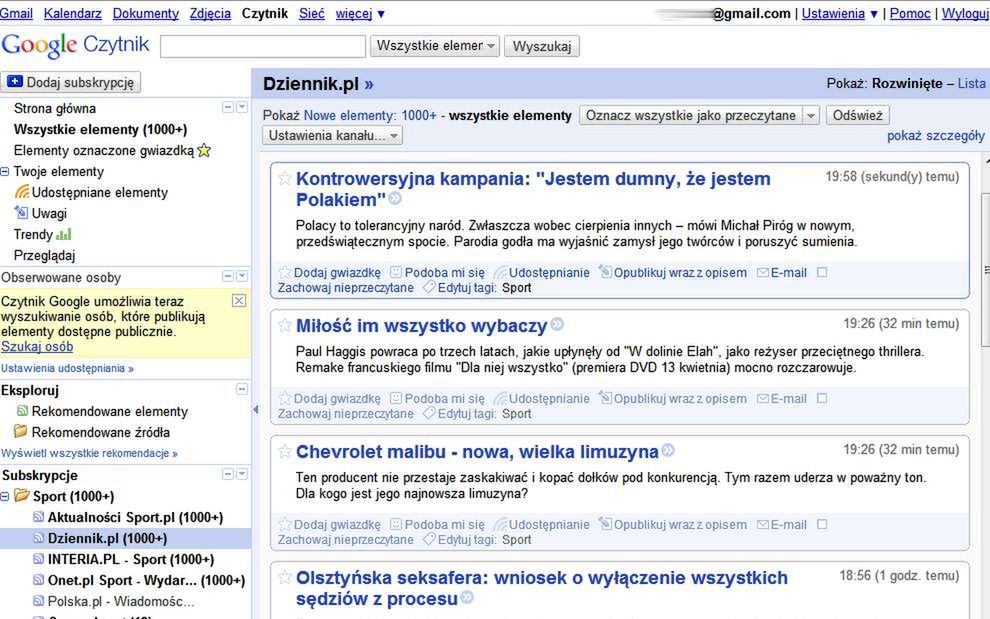Collapse sidebar using the left-pointing arrow divider

point(256,410)
